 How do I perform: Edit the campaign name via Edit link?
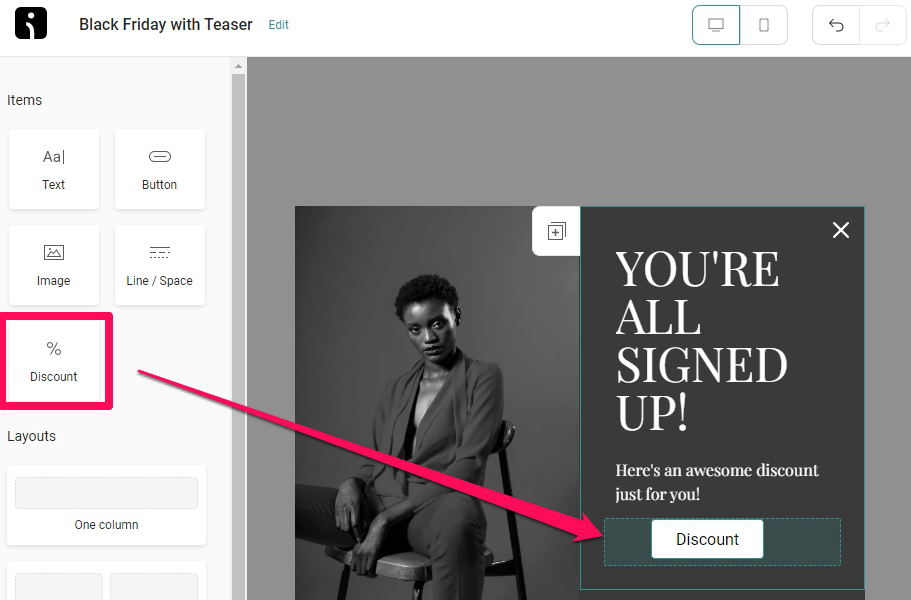click(278, 25)
